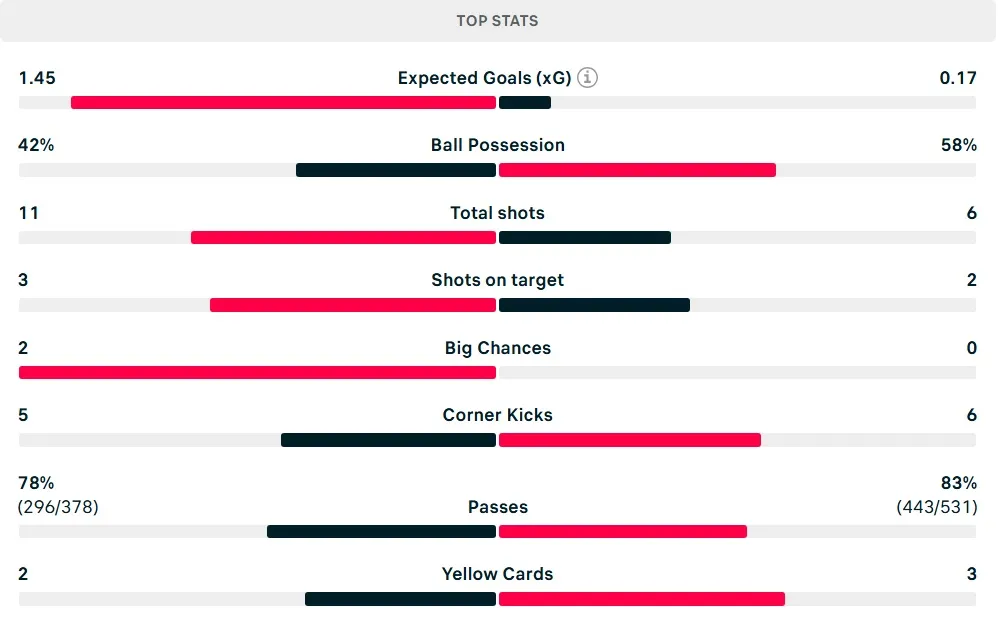Select the Ball Possession label
998x628 pixels.
coord(498,145)
